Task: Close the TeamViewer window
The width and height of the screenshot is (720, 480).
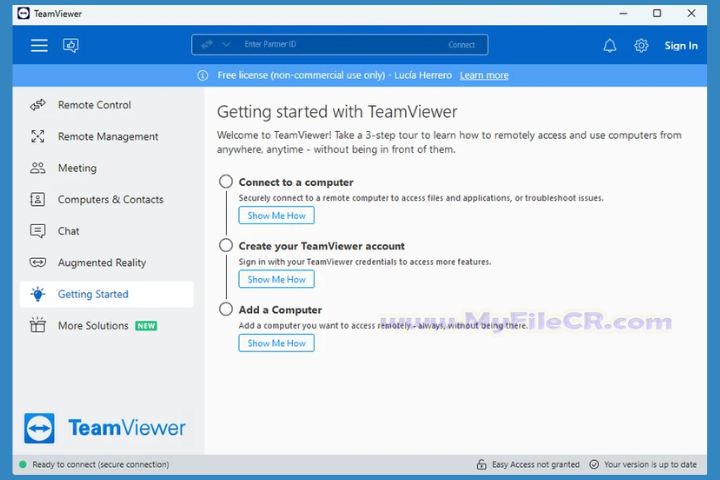Action: point(691,13)
